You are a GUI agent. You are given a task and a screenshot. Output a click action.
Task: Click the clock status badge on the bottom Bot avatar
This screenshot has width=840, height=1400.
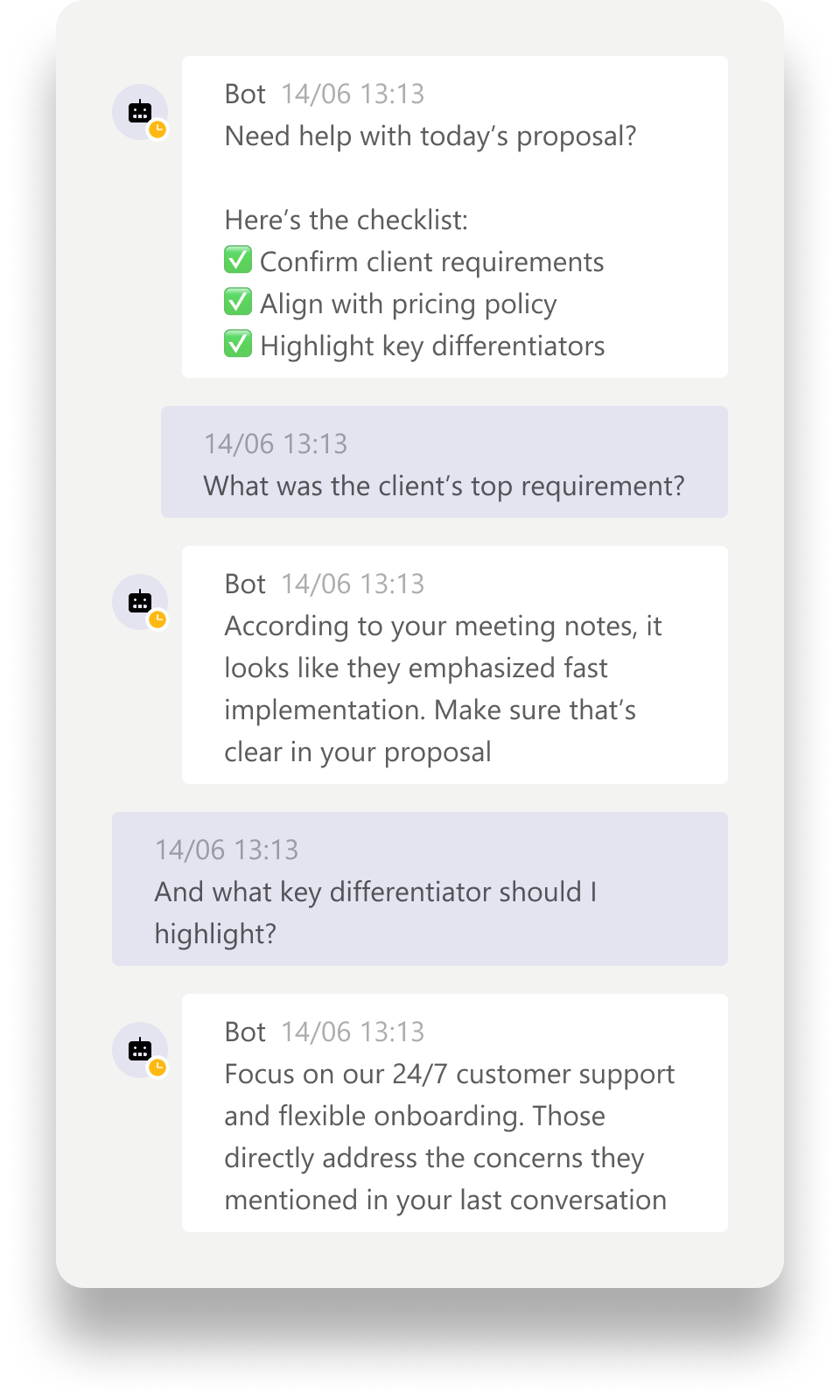point(157,1067)
